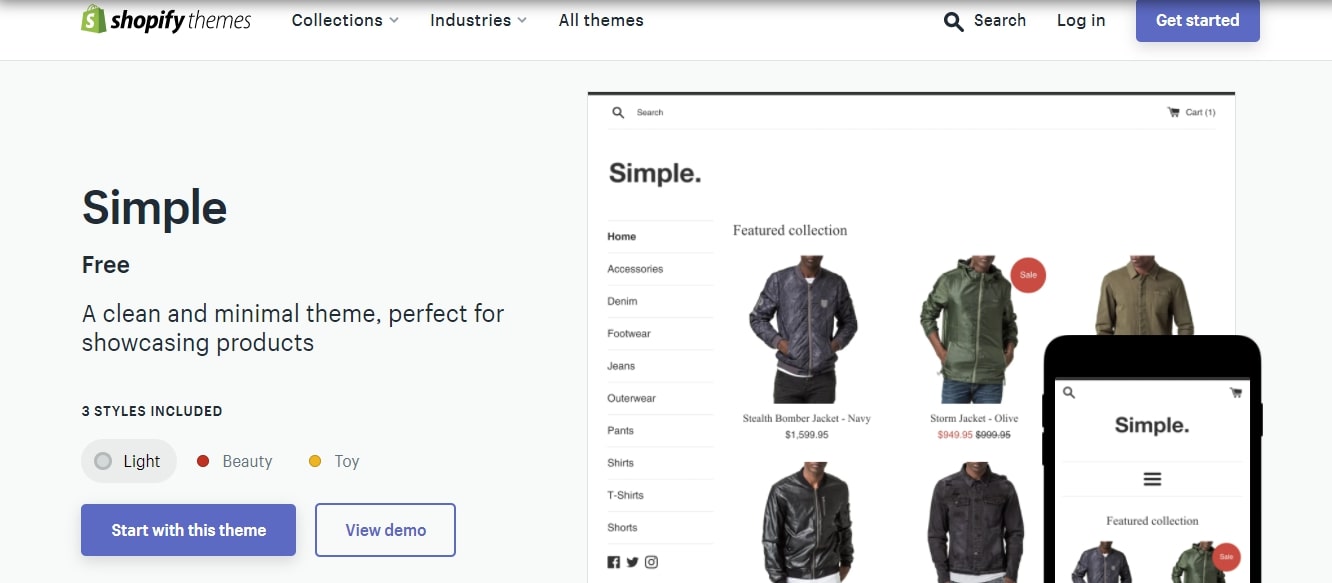1332x583 pixels.
Task: Click the preview search magnifier icon
Action: pos(618,113)
